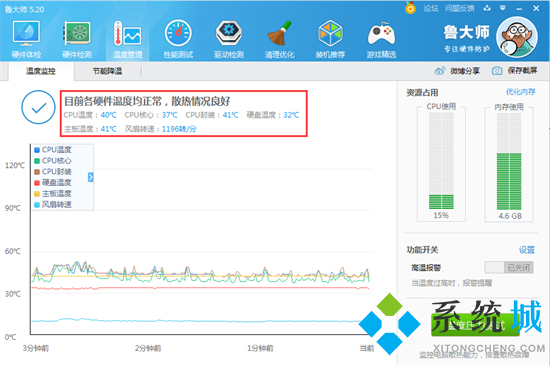550x366 pixels.
Task: Click 内存使用 memory usage bar
Action: [509, 161]
